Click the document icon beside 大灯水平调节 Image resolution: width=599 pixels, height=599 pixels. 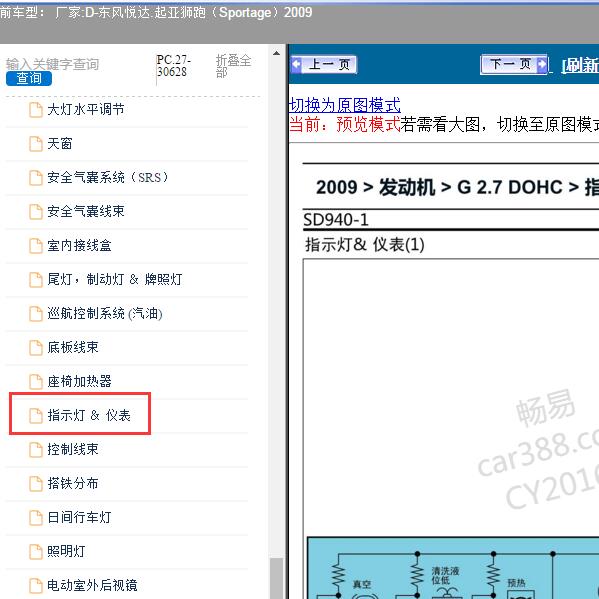click(36, 110)
